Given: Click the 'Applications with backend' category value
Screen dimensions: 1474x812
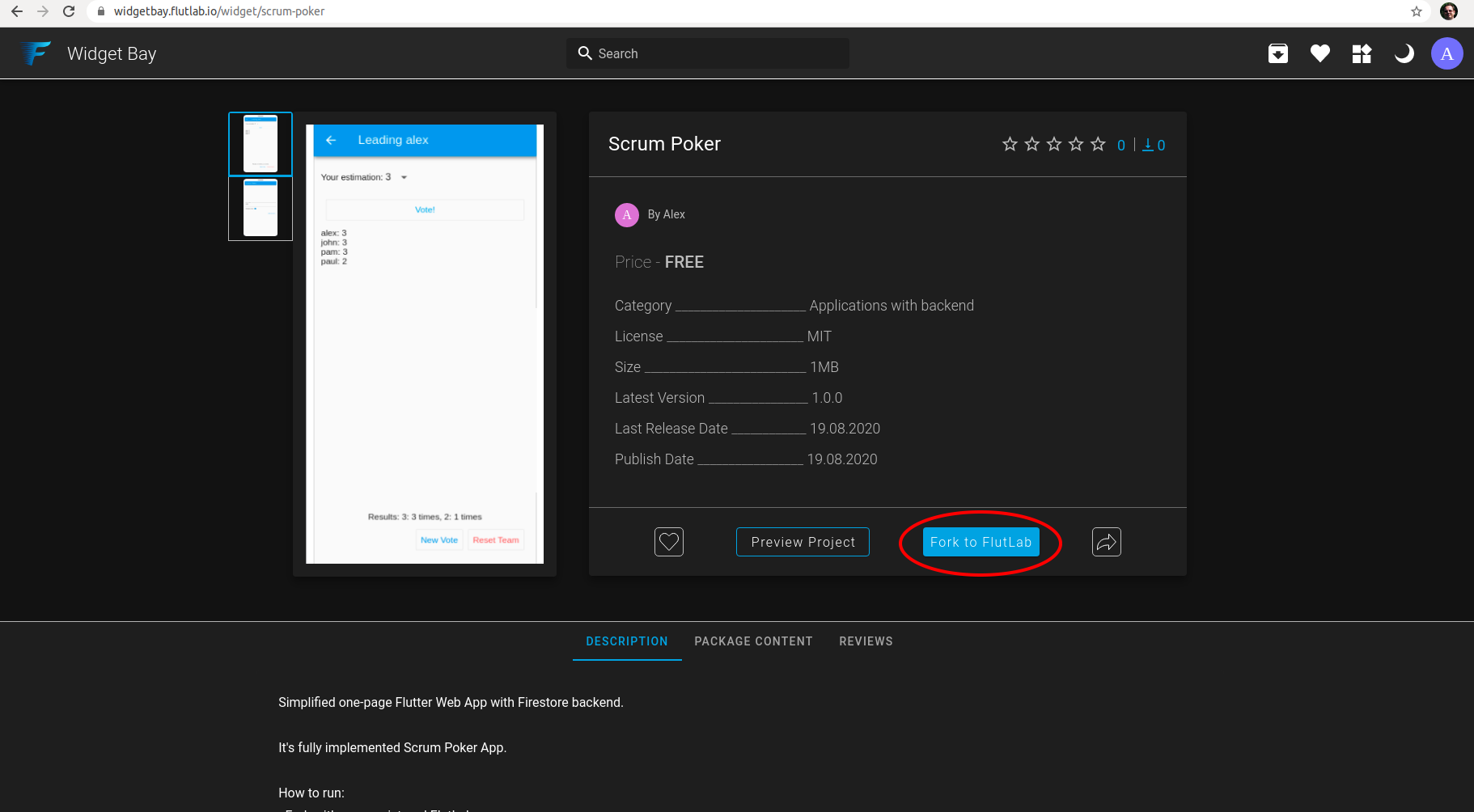Looking at the screenshot, I should click(892, 306).
